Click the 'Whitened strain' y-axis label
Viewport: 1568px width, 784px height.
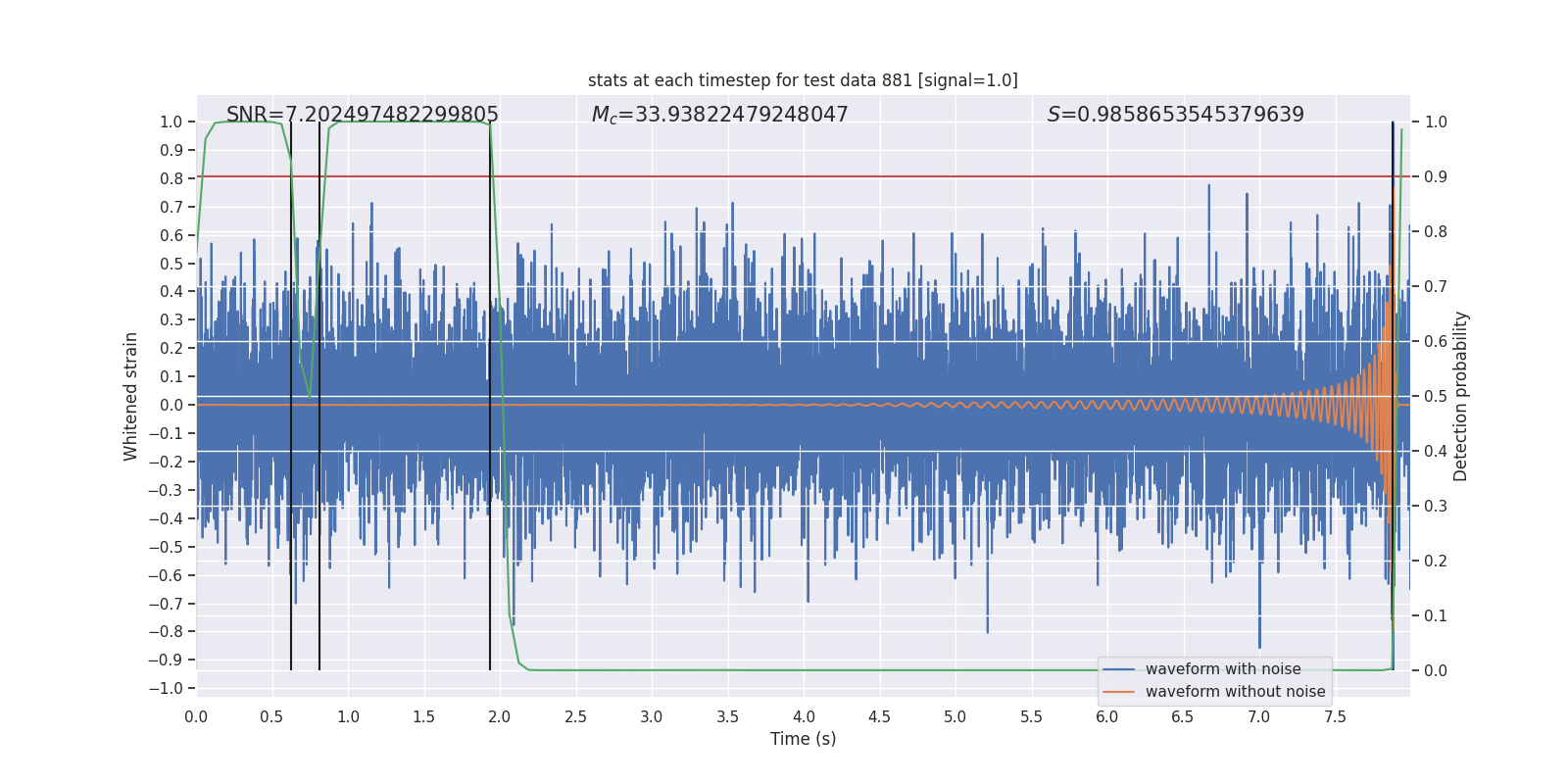(x=130, y=396)
